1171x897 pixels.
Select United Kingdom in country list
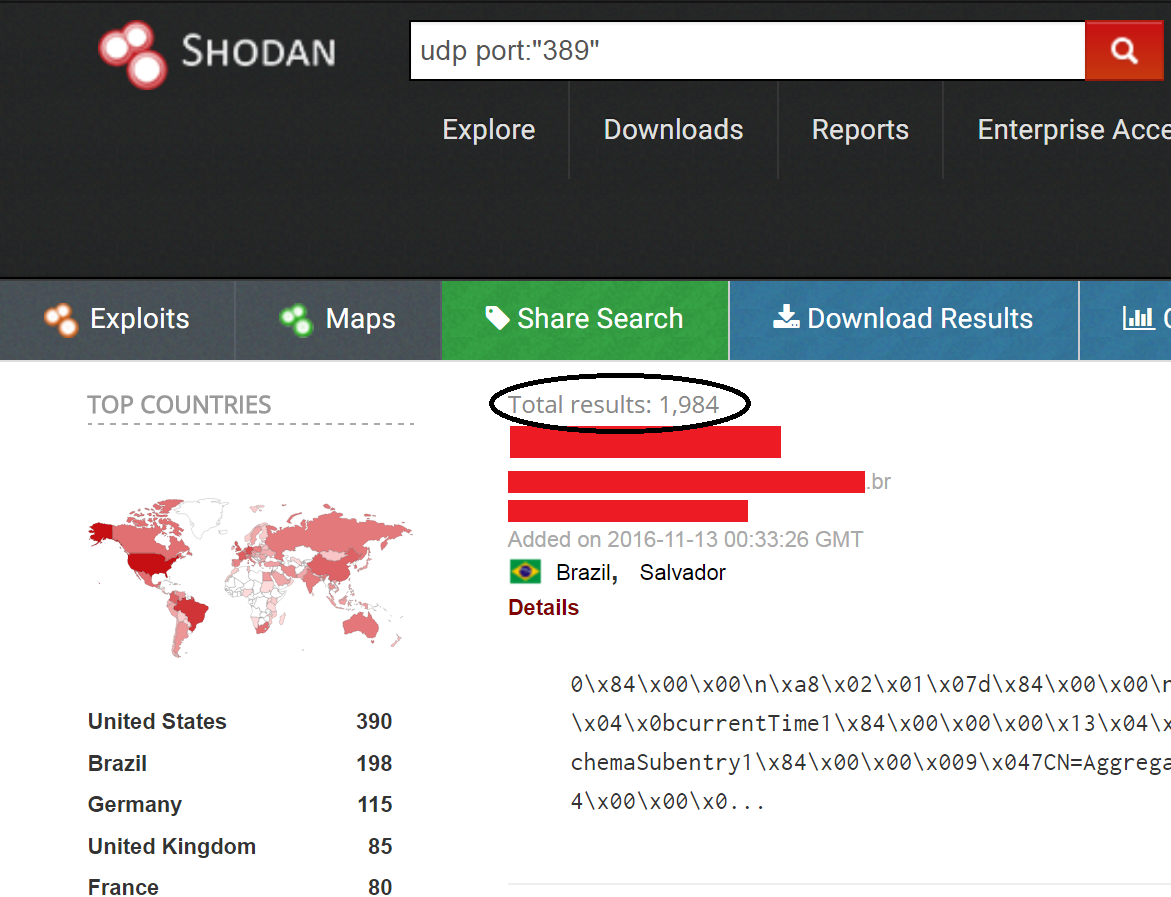coord(172,847)
